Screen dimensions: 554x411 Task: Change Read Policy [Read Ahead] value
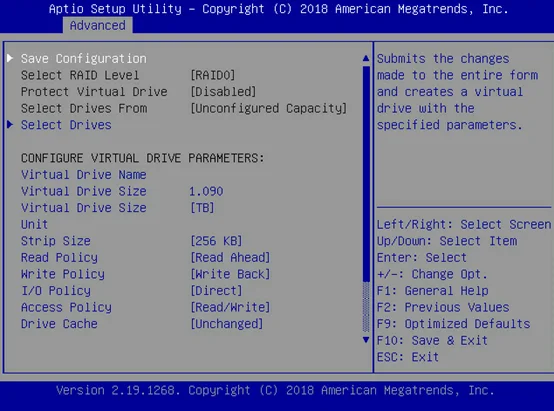[x=230, y=258]
